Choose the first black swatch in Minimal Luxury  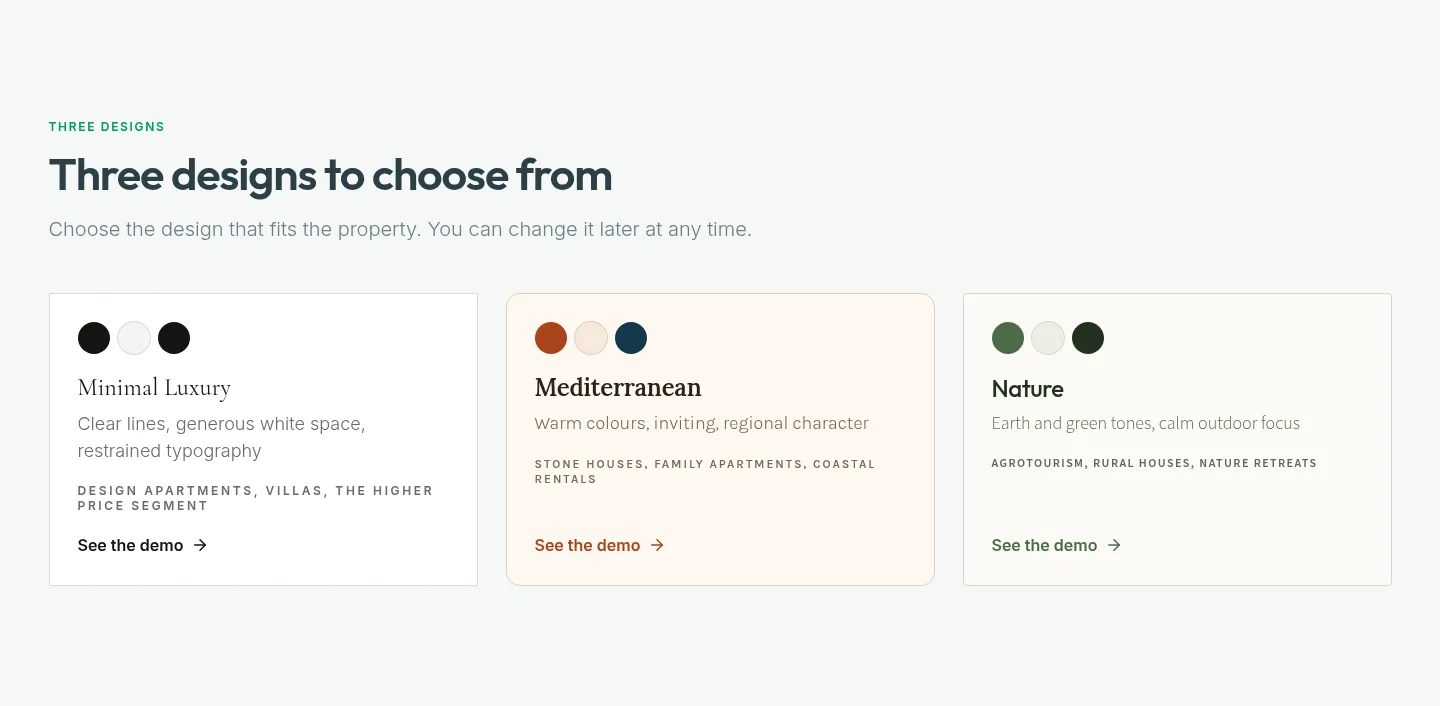(x=94, y=338)
